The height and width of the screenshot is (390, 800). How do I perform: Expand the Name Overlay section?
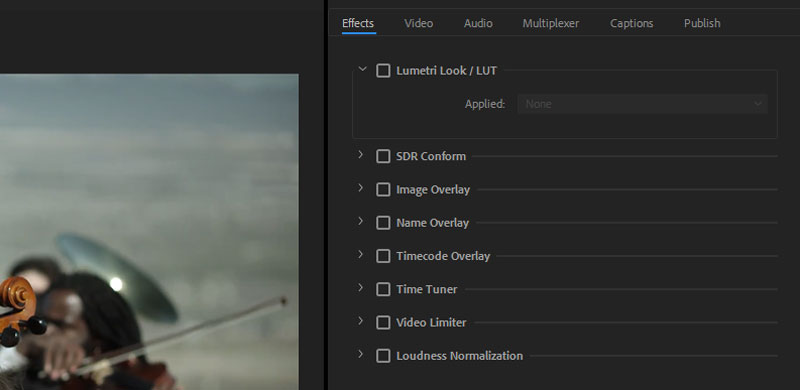(361, 221)
